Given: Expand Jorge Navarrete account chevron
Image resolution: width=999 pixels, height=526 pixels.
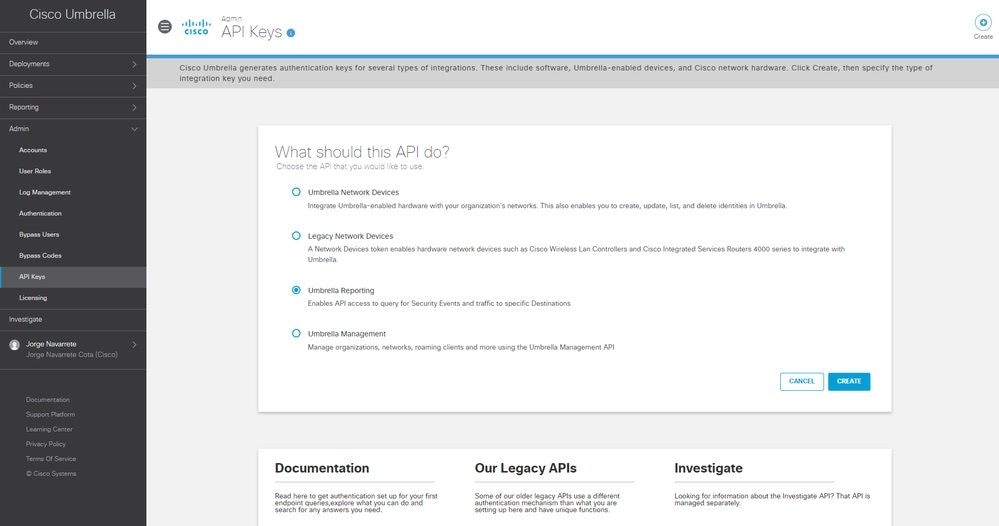Looking at the screenshot, I should pyautogui.click(x=134, y=345).
